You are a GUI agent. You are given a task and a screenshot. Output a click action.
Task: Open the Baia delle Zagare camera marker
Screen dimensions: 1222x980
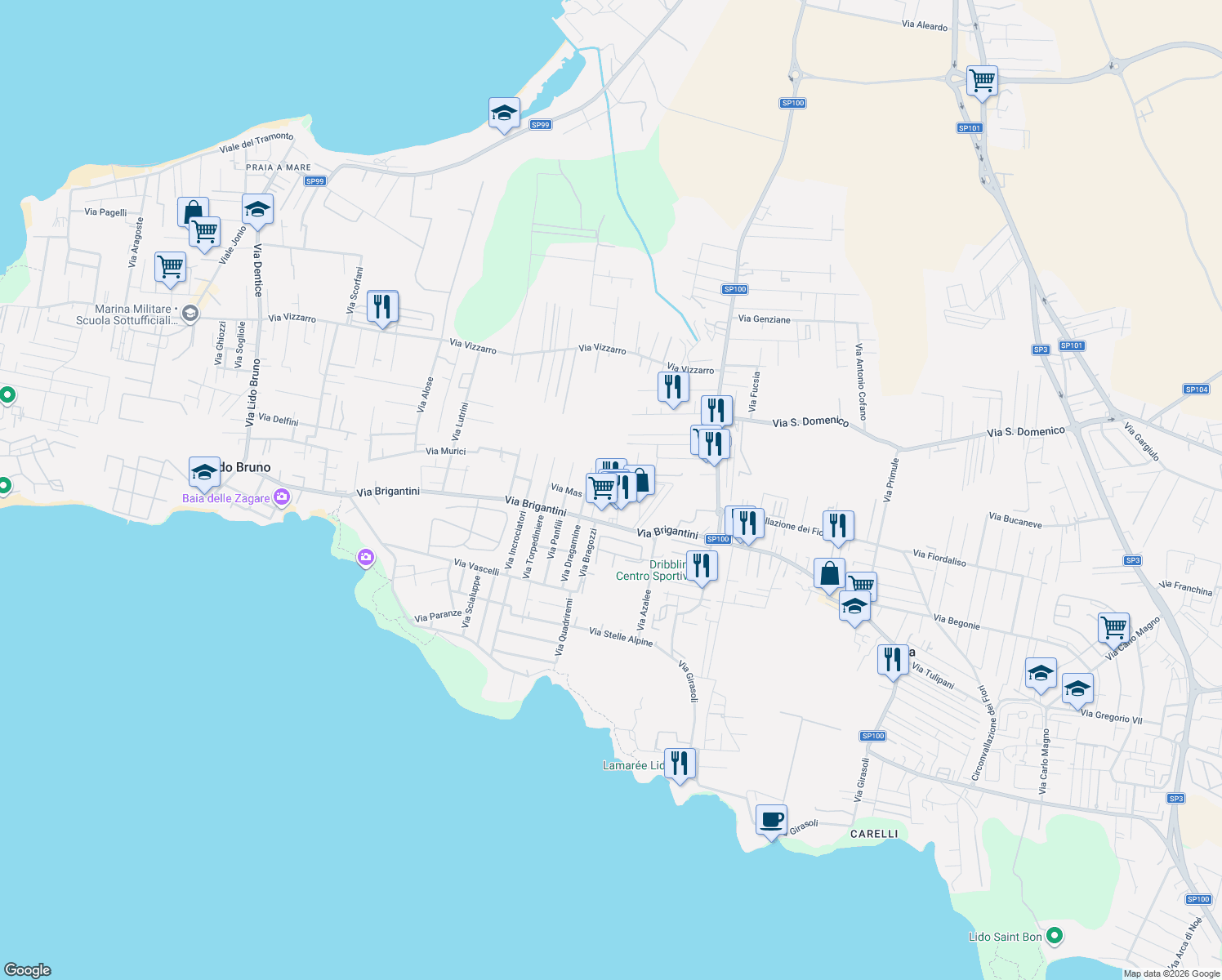point(282,497)
